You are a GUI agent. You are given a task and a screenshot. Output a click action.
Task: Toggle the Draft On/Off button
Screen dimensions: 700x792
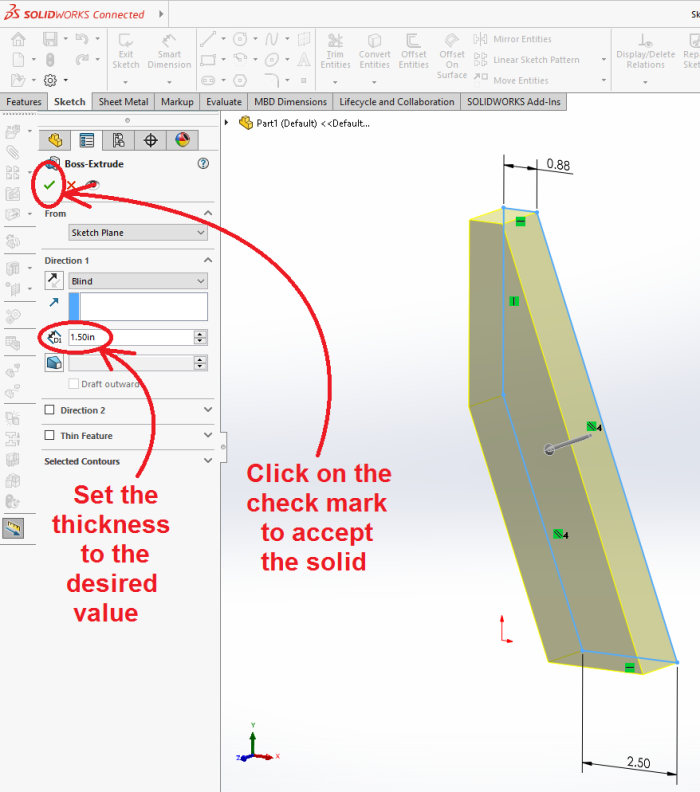pos(54,363)
